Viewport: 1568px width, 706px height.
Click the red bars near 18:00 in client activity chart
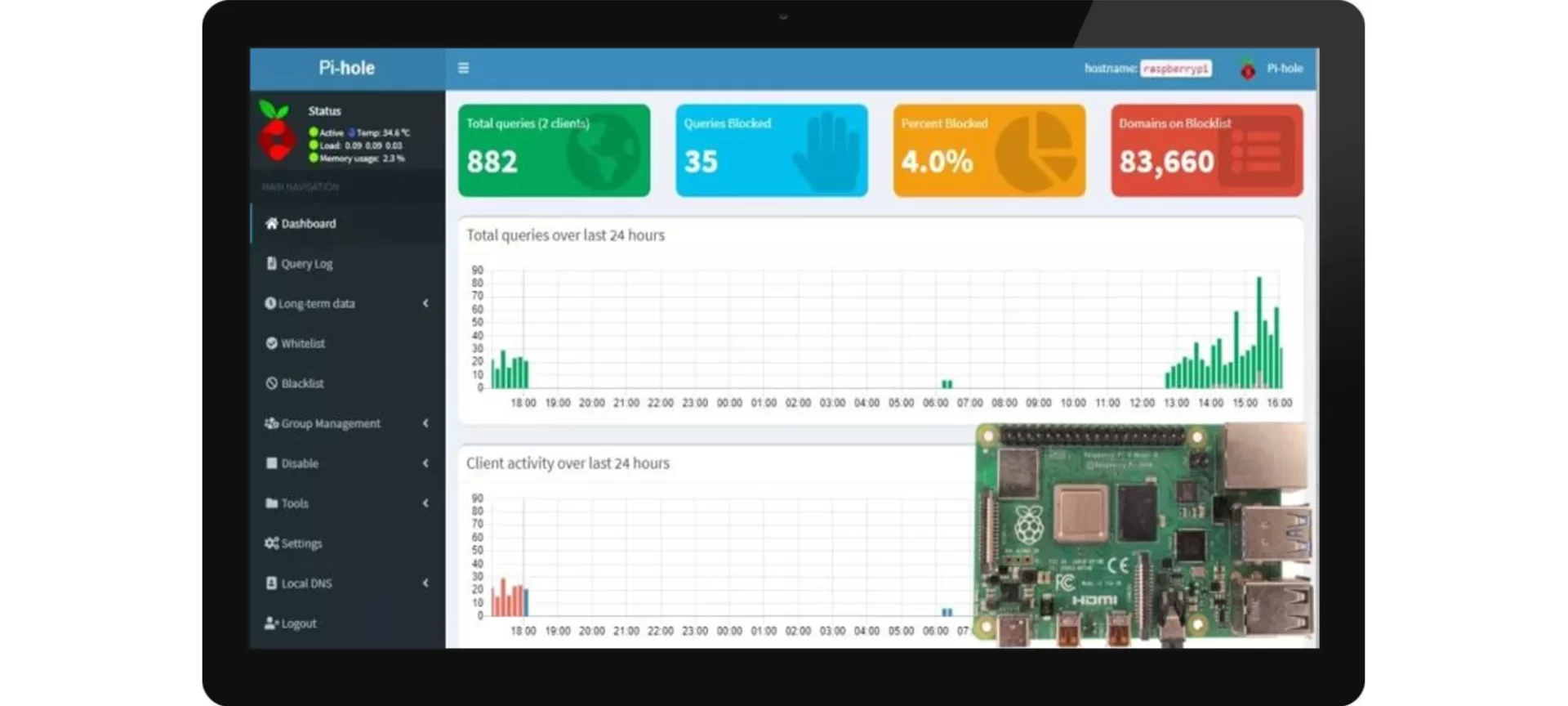pyautogui.click(x=507, y=598)
